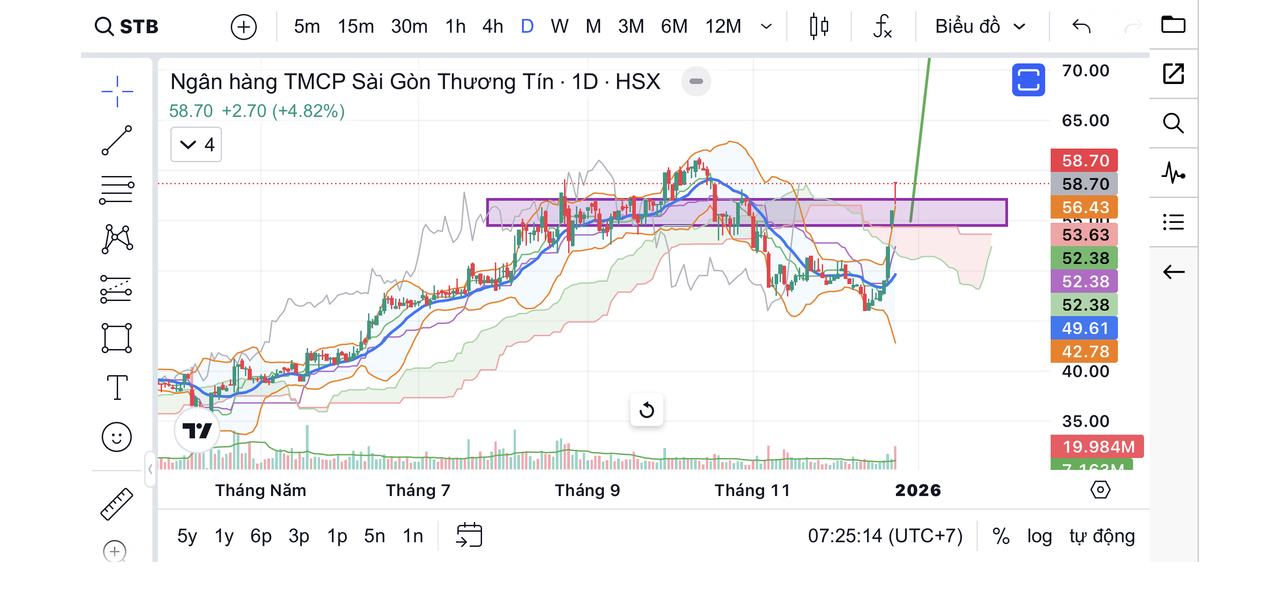Click the red 58.70 price label
The image size is (1280, 591).
[1084, 160]
